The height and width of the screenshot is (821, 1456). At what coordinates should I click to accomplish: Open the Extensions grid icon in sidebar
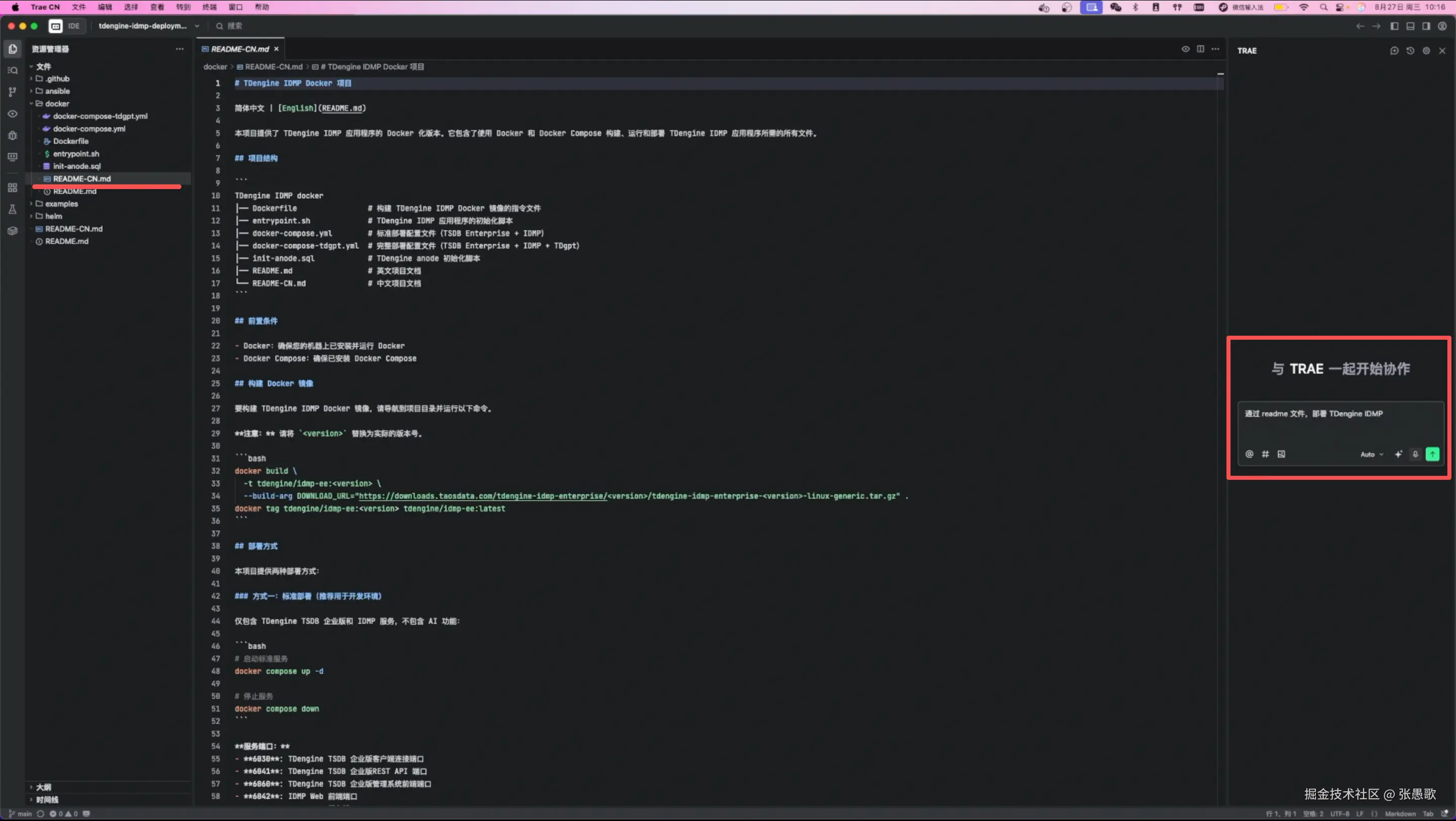(x=13, y=188)
